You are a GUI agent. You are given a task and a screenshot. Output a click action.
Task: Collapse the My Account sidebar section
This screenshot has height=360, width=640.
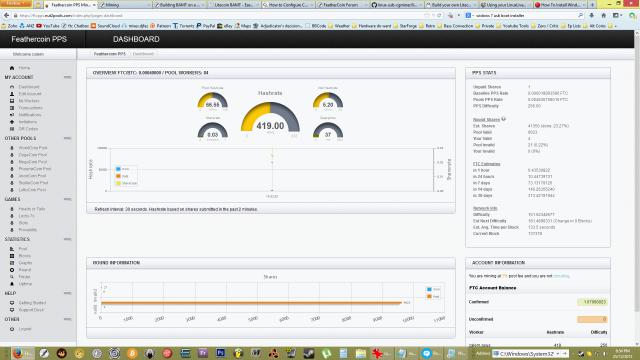[x=67, y=77]
